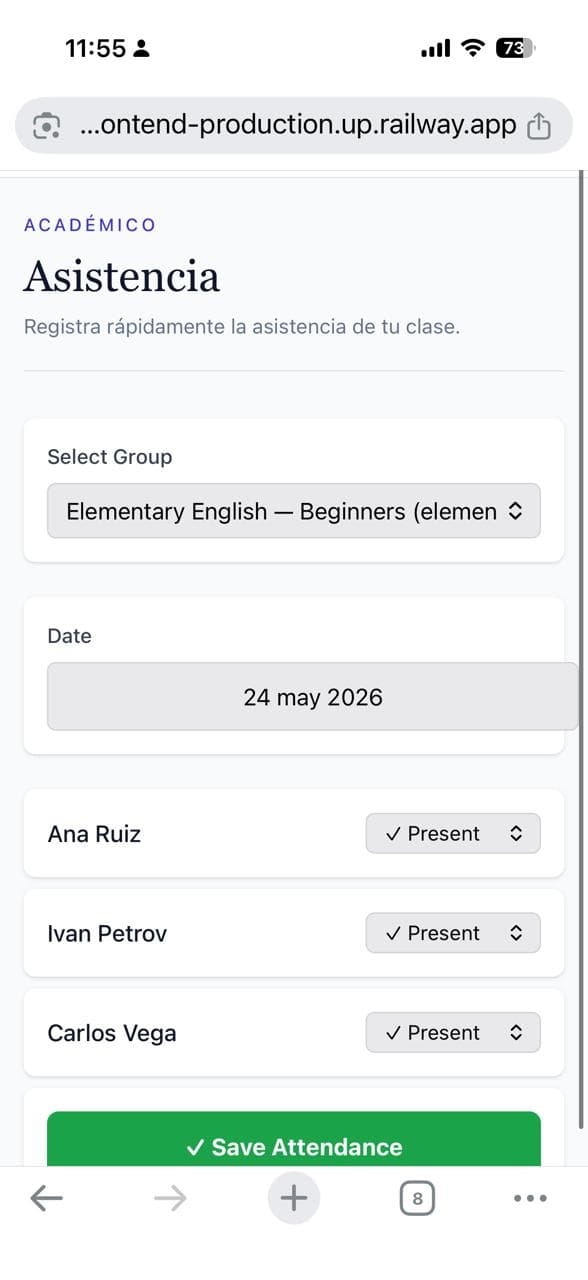Image resolution: width=588 pixels, height=1280 pixels.
Task: Open the Select Group dropdown
Action: pyautogui.click(x=294, y=511)
